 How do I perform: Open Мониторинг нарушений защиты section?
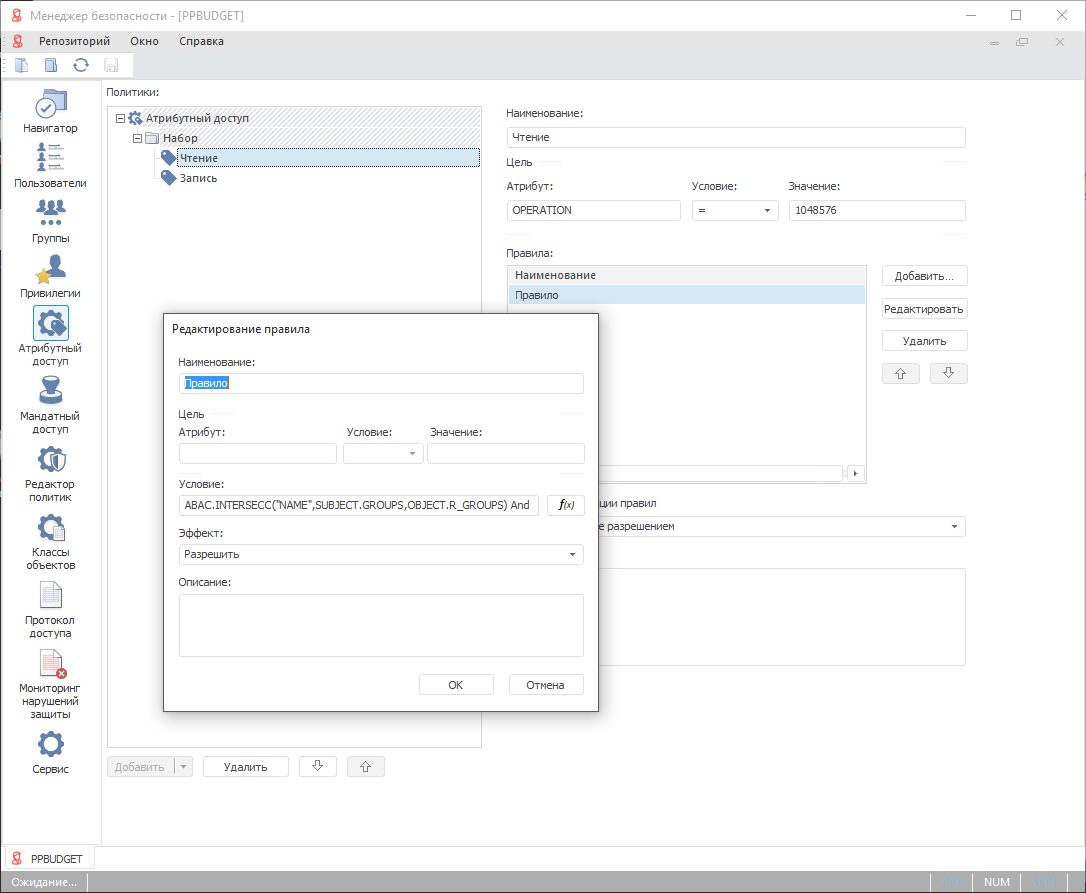[51, 684]
